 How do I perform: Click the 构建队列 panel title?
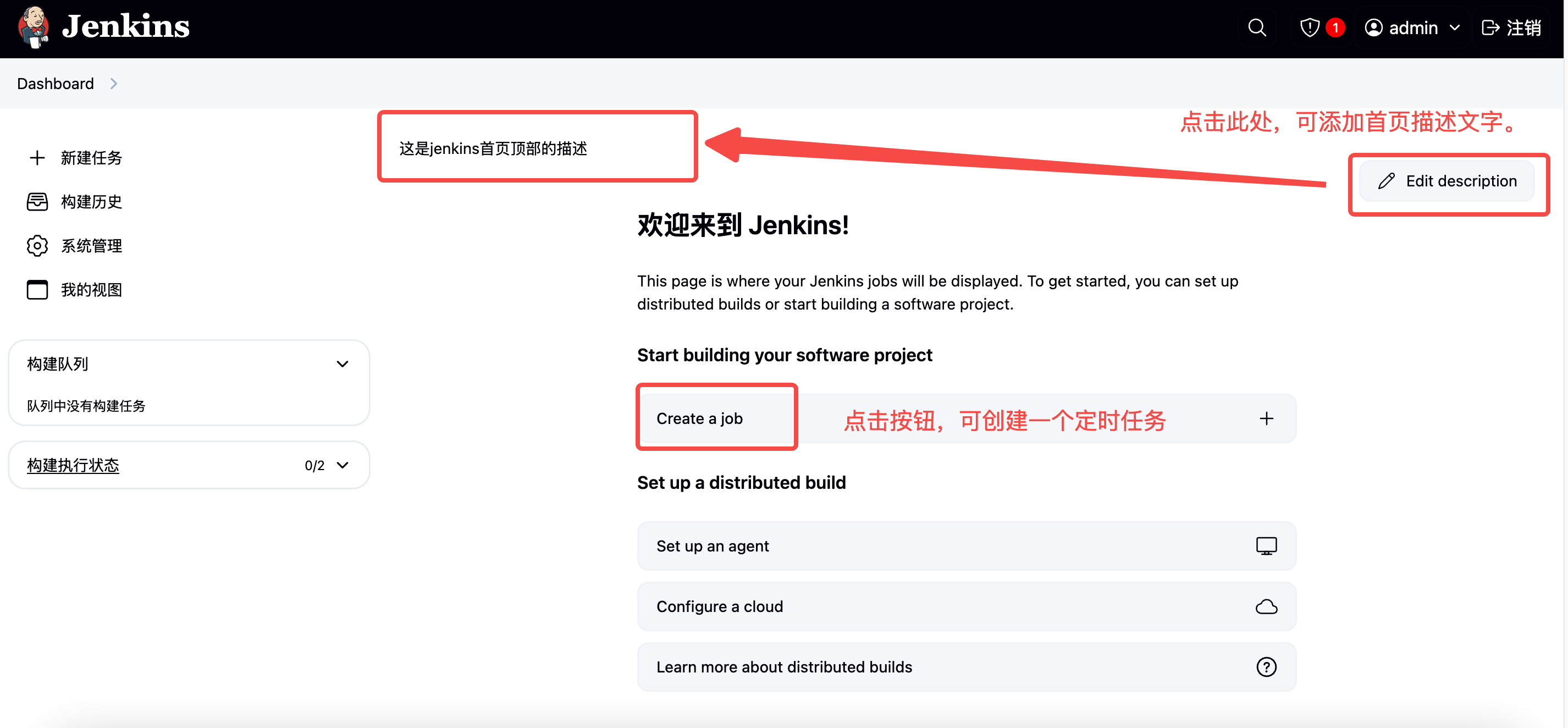click(x=58, y=364)
